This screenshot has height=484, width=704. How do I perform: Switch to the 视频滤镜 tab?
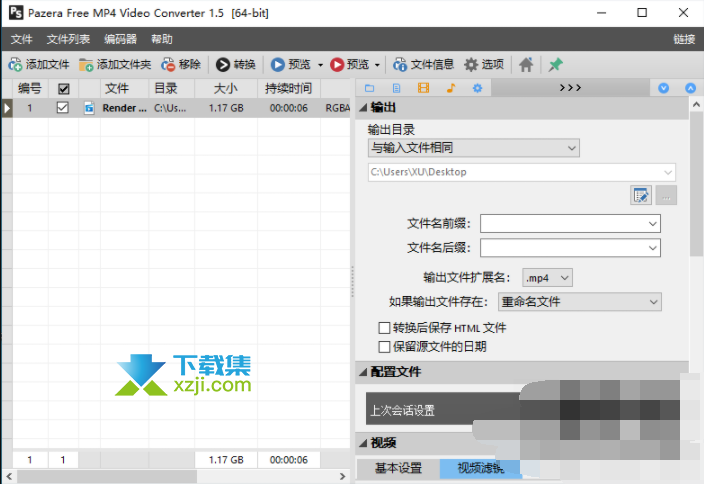[x=480, y=468]
